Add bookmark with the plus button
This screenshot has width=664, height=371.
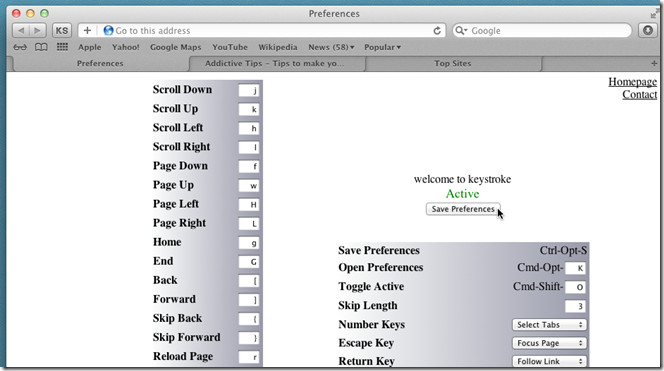coord(87,30)
